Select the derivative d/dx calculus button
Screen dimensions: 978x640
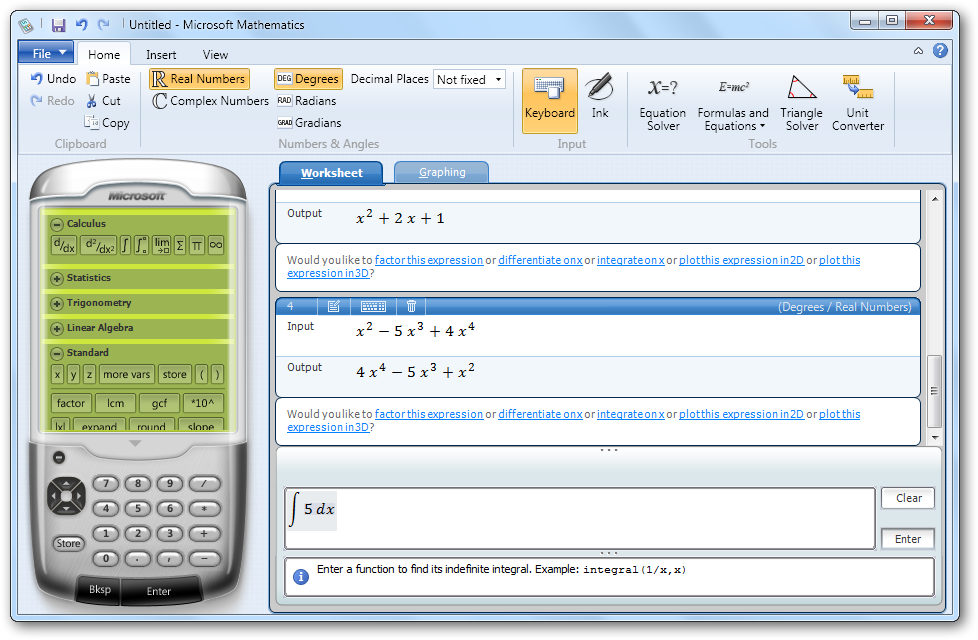click(63, 245)
